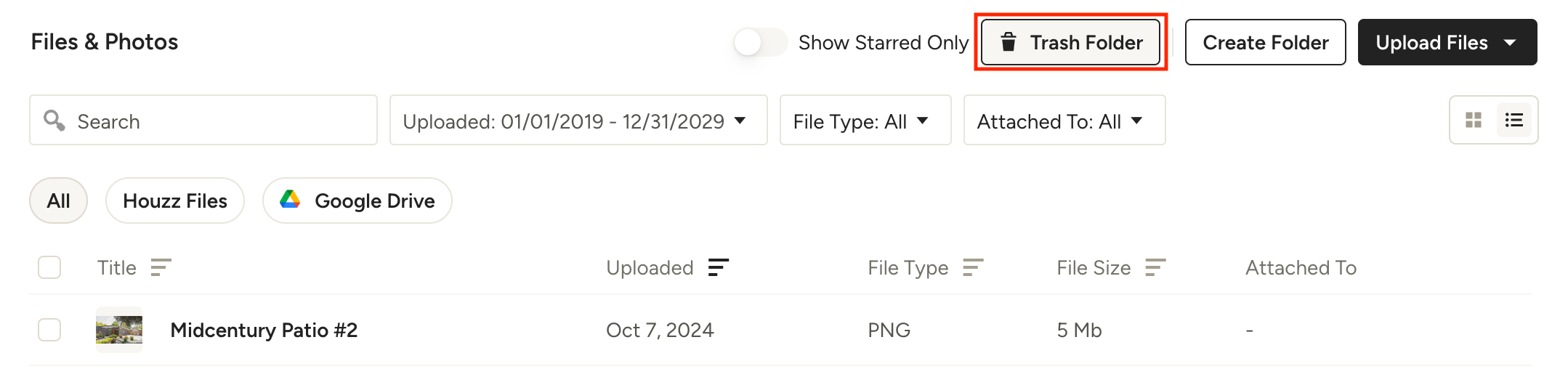This screenshot has width=1568, height=369.
Task: Select the Midcentury Patio #2 checkbox
Action: pos(49,330)
